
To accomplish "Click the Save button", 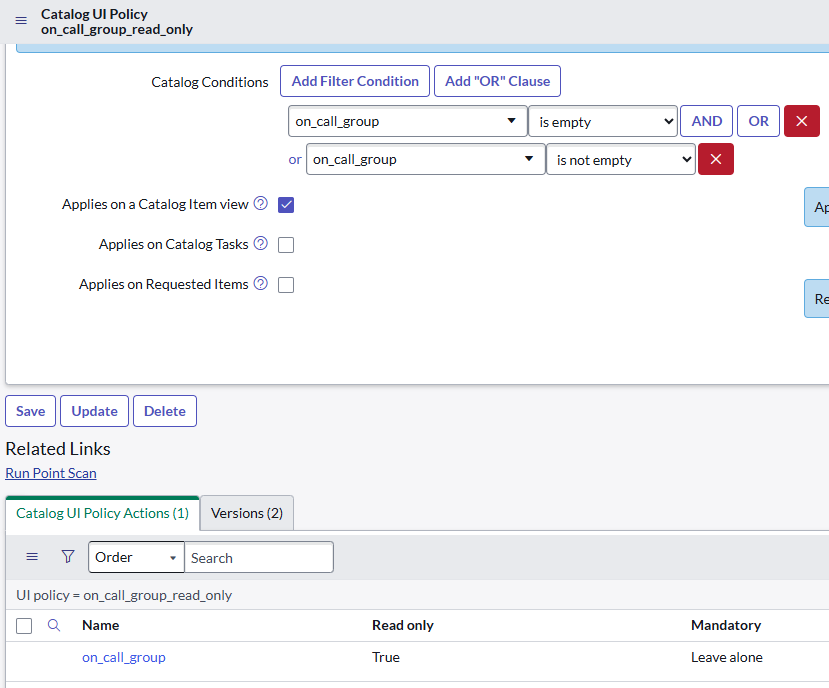I will 31,411.
